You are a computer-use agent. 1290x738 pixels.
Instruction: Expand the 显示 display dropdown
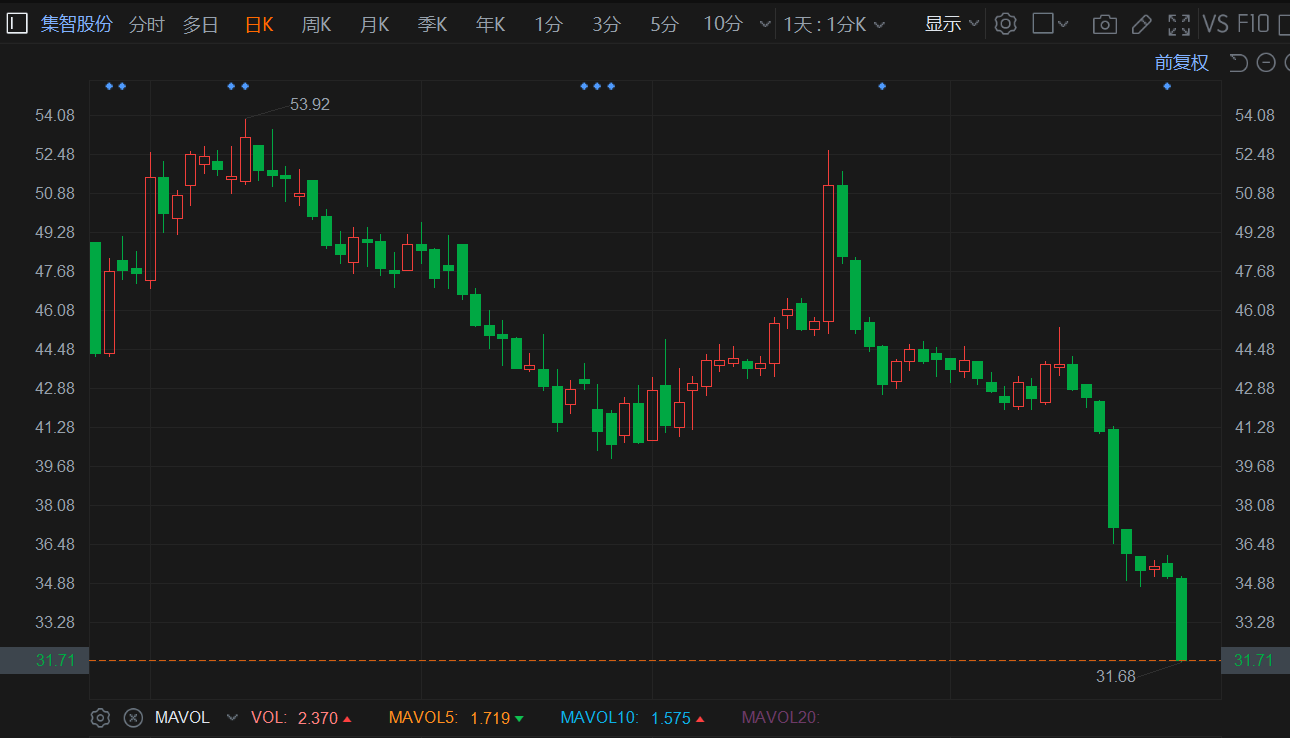[x=951, y=24]
